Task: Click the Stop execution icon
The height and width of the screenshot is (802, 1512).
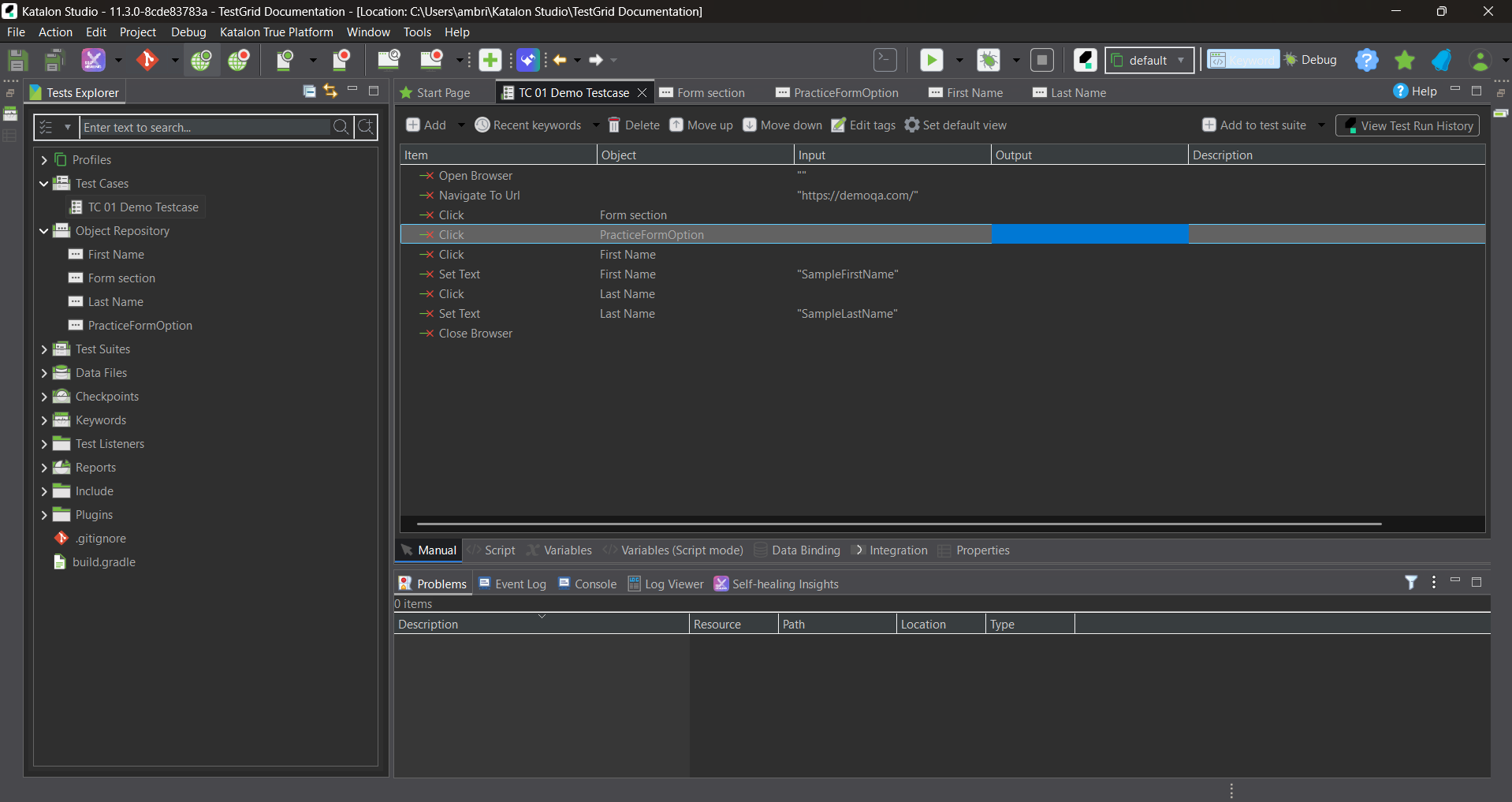Action: point(1042,60)
